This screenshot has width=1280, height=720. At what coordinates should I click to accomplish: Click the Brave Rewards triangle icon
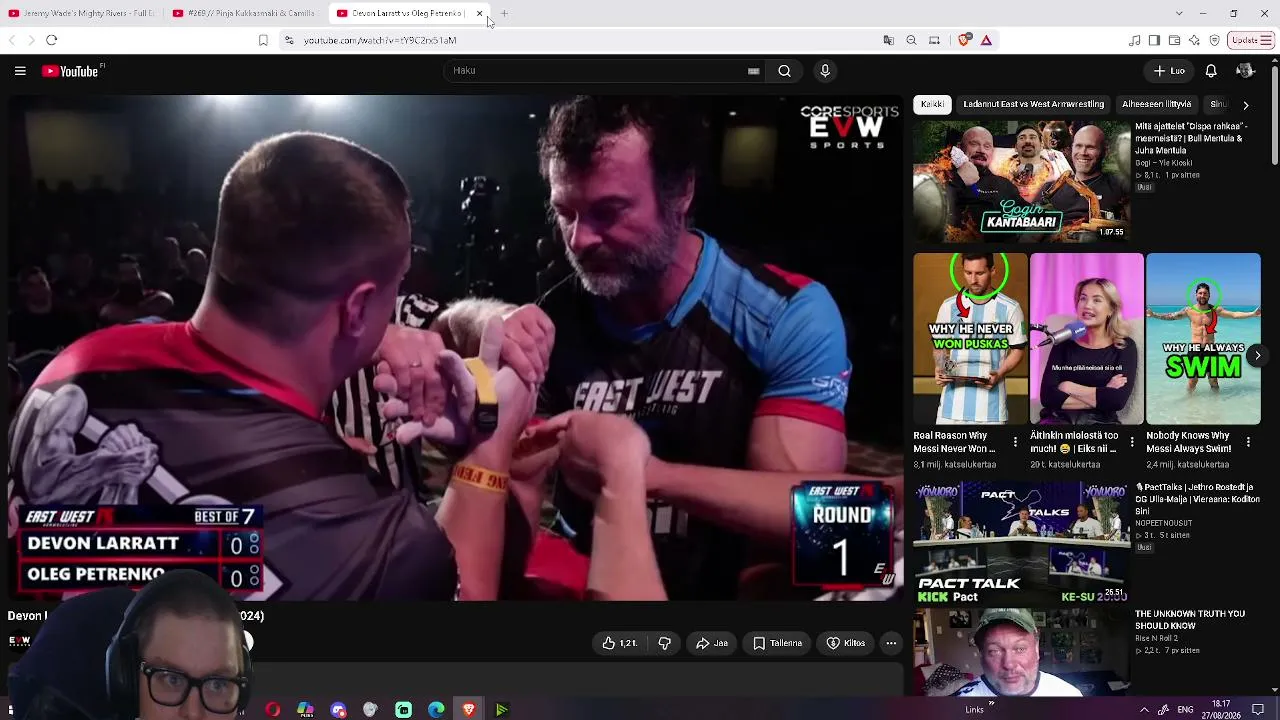986,40
